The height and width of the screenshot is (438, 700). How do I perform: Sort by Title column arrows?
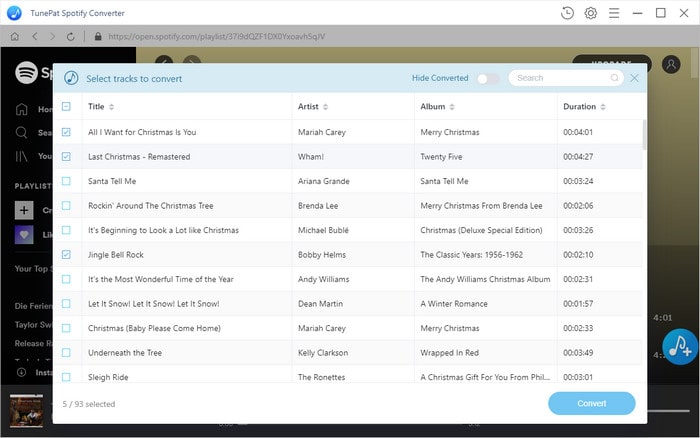pos(112,107)
